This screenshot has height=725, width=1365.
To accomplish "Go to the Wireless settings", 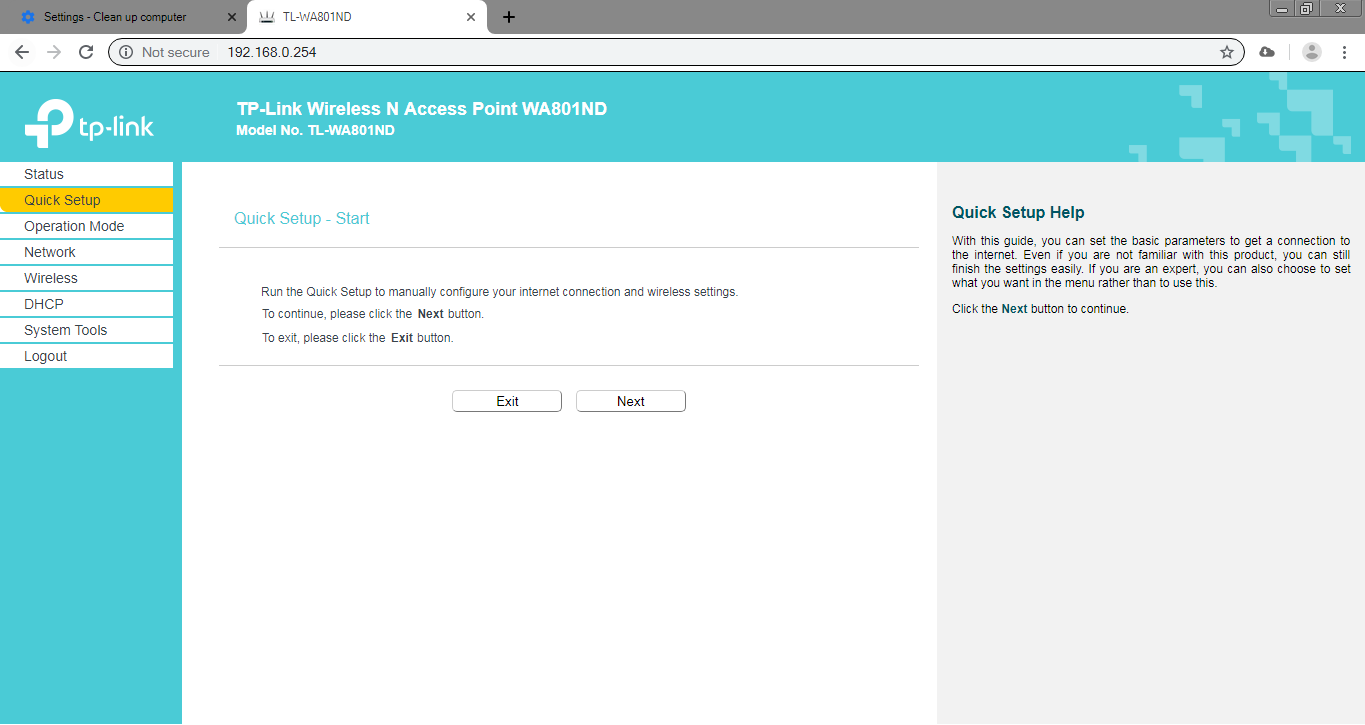I will point(87,278).
